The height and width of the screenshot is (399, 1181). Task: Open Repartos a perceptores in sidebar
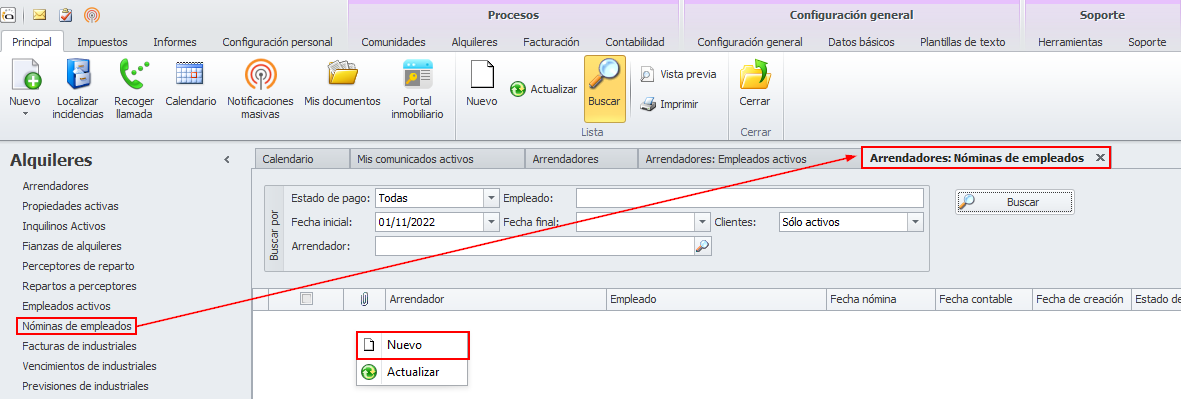click(x=79, y=286)
